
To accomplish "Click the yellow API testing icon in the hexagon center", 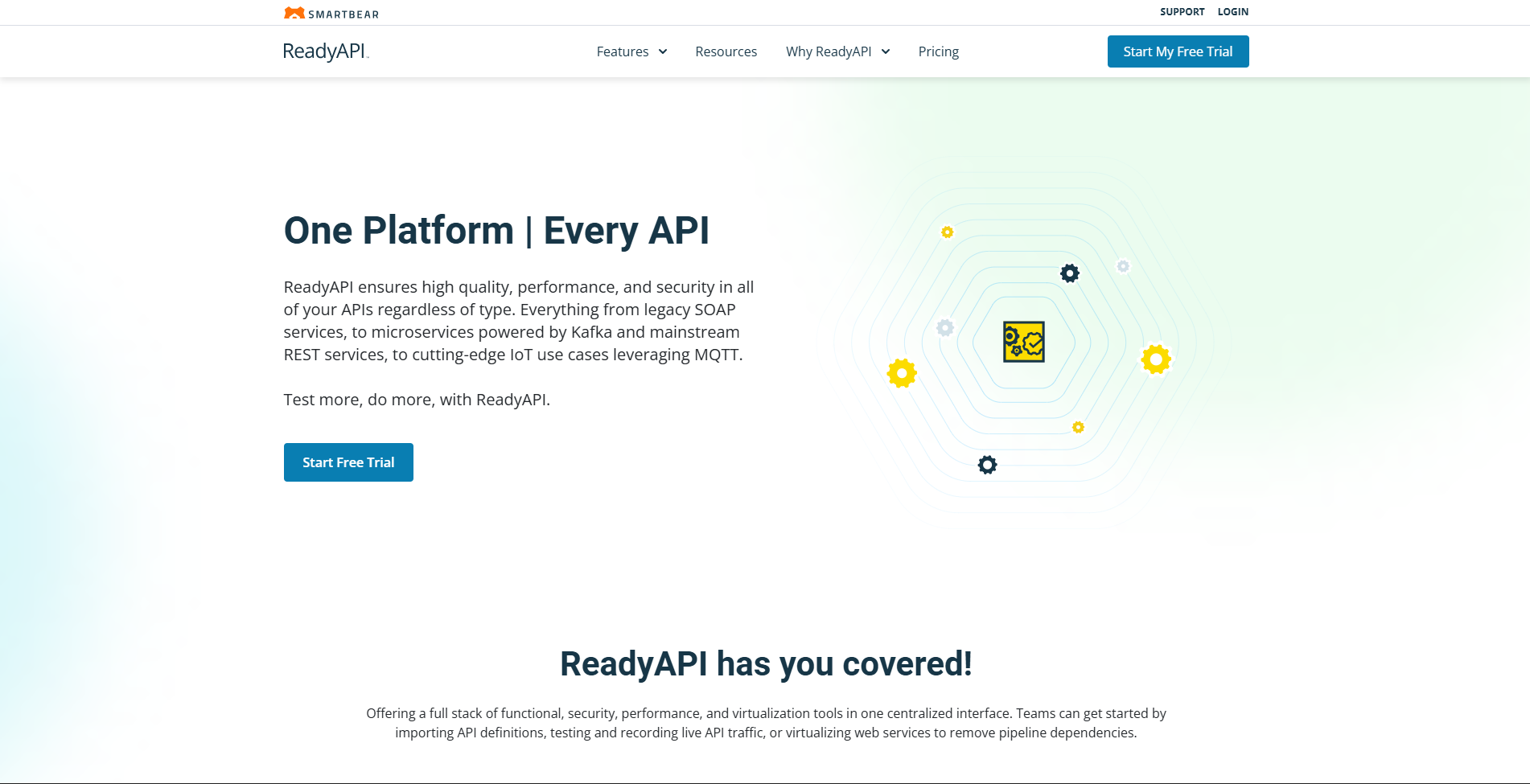I will (1023, 342).
